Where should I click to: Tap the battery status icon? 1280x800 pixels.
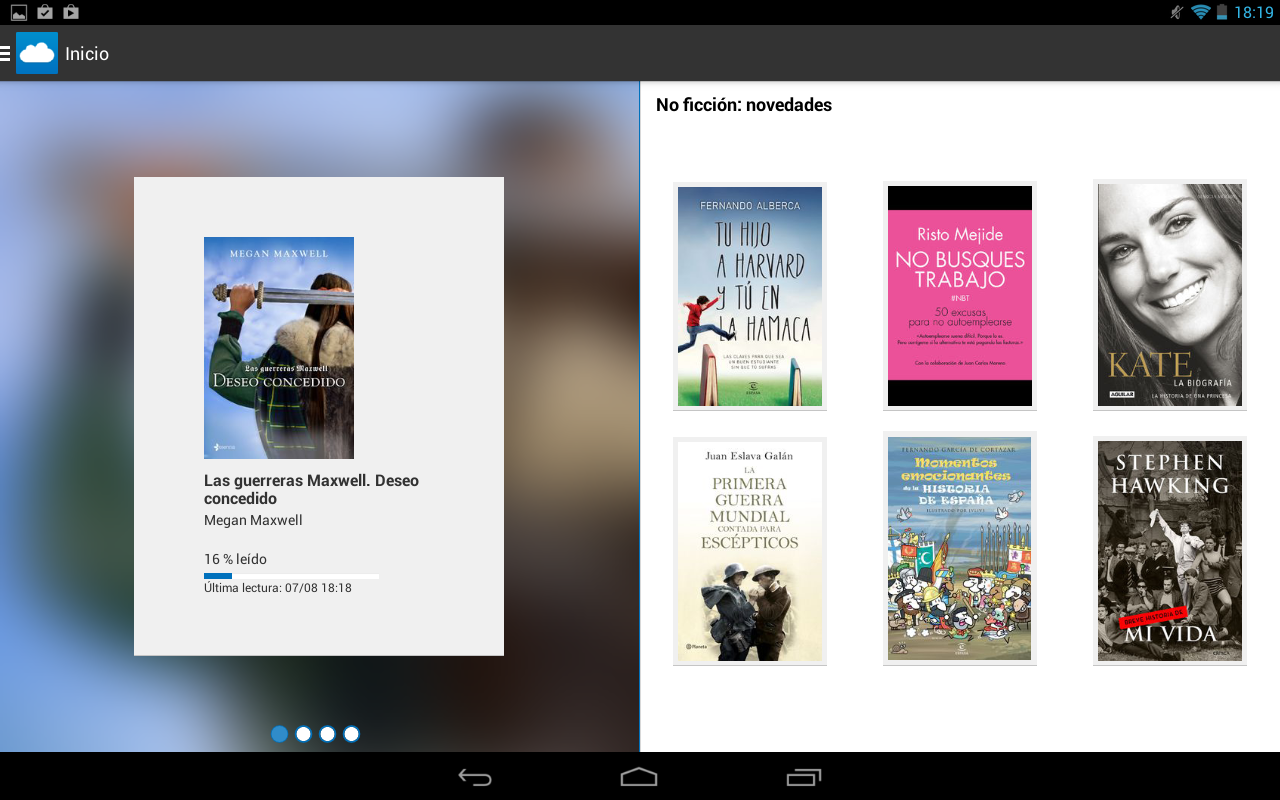(x=1222, y=12)
